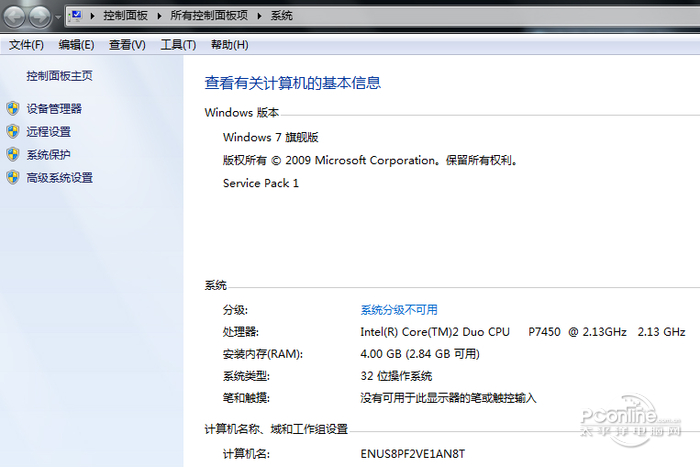This screenshot has height=467, width=700.
Task: Click the 计算机名称、域和工作组设置 section header
Action: (276, 429)
